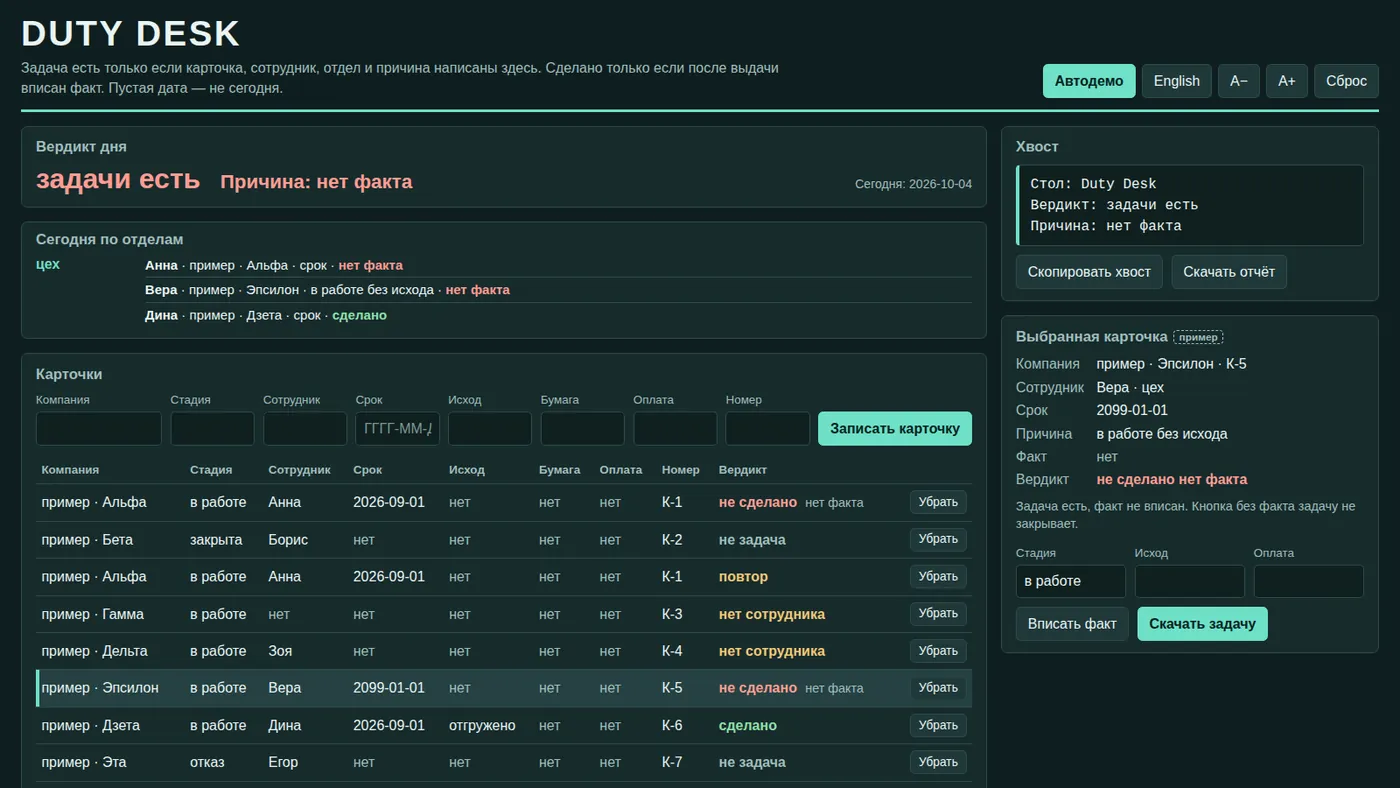Screen dimensions: 1400x788
Task: Click Скачать задачу button
Action: coord(1202,624)
